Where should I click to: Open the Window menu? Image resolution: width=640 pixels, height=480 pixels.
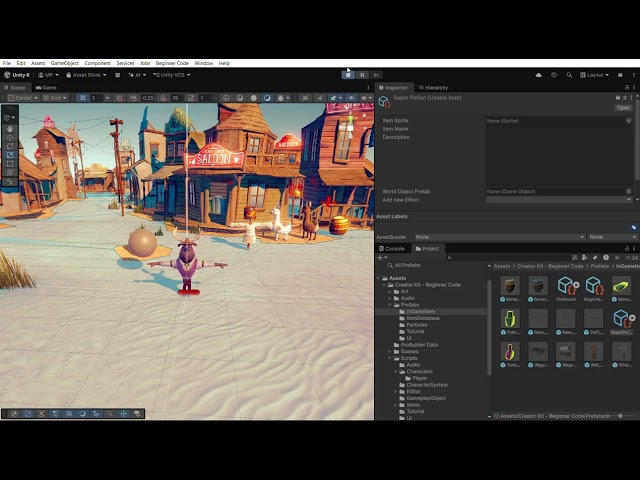point(204,63)
